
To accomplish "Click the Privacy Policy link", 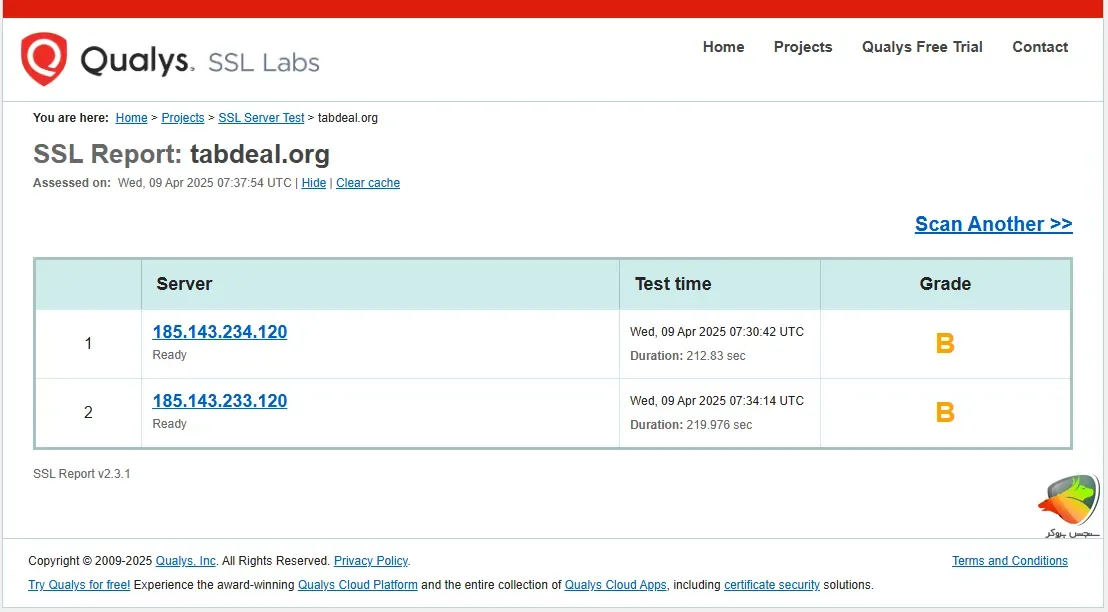I will coord(371,561).
